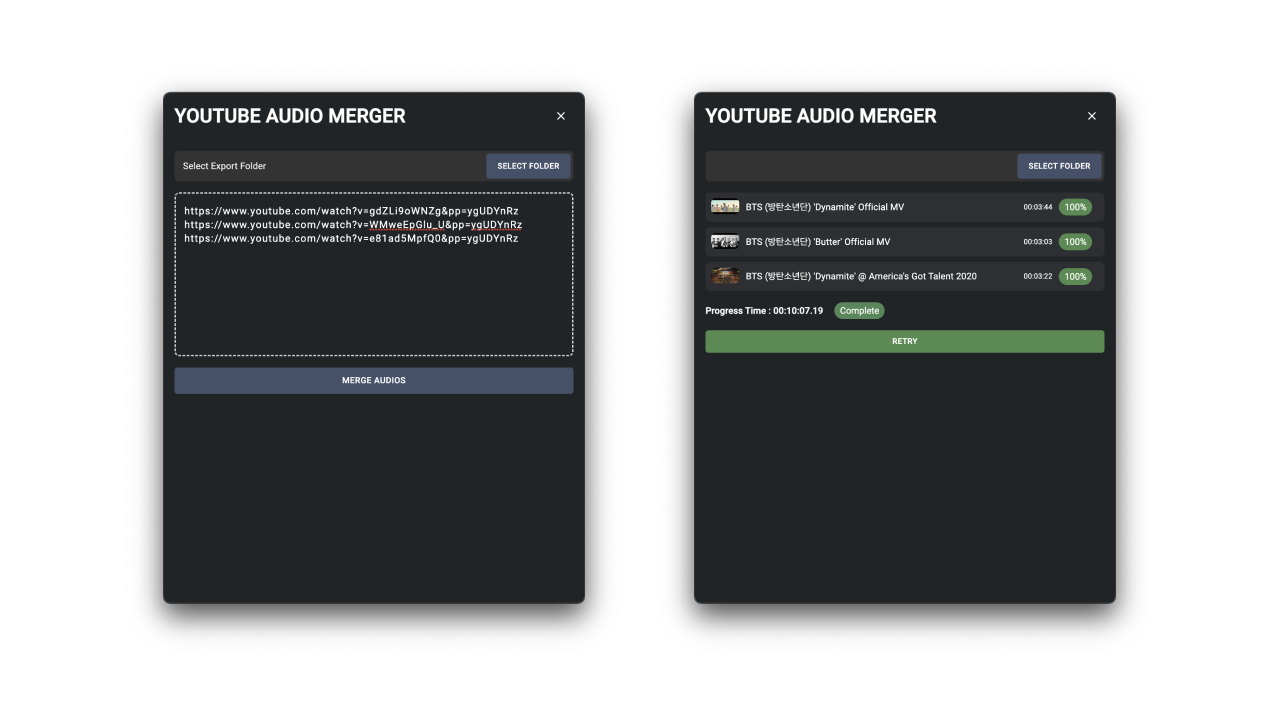Select the BTS 'Dynamite' Official MV title

(825, 207)
